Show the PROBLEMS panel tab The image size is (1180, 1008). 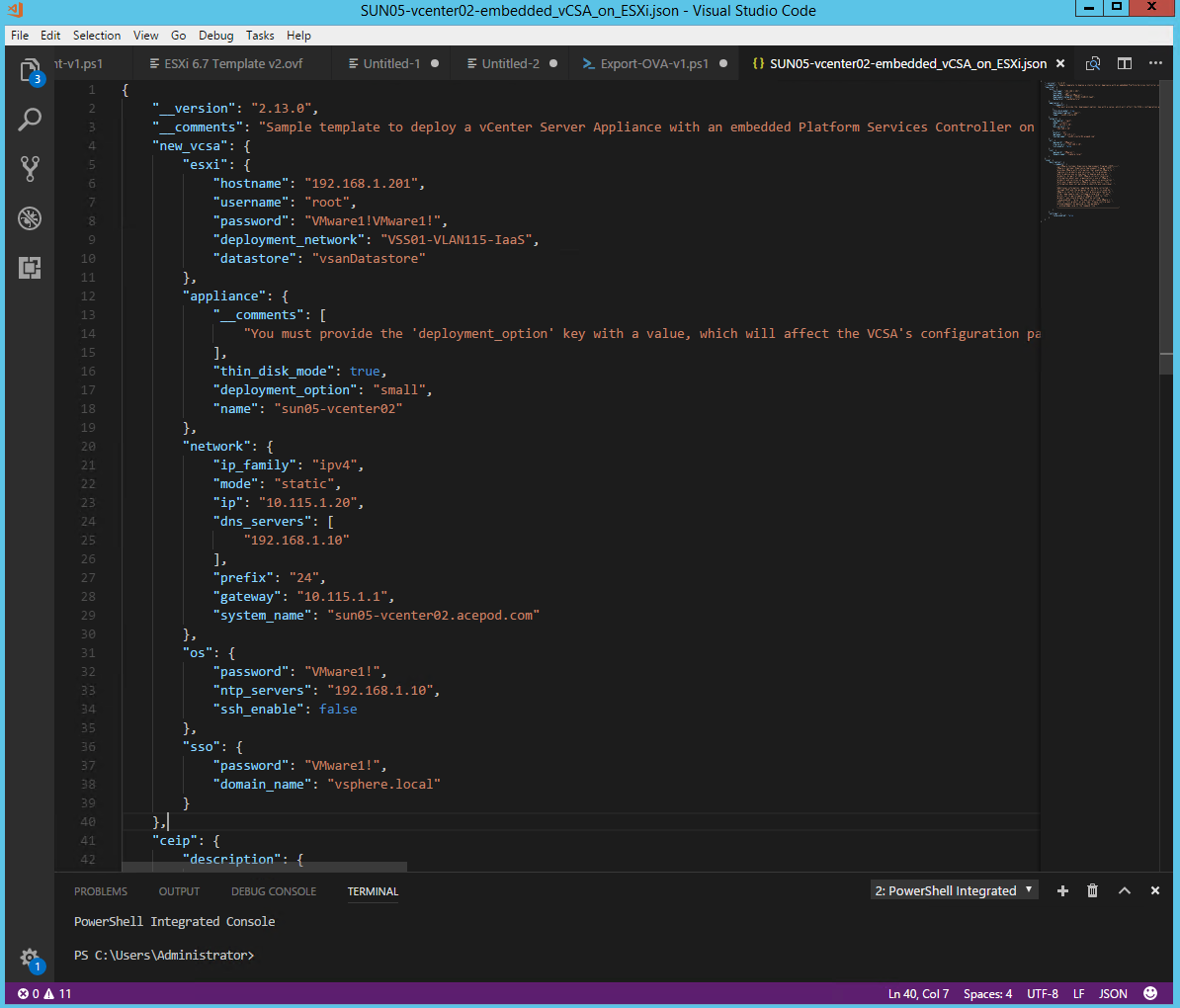pyautogui.click(x=101, y=891)
